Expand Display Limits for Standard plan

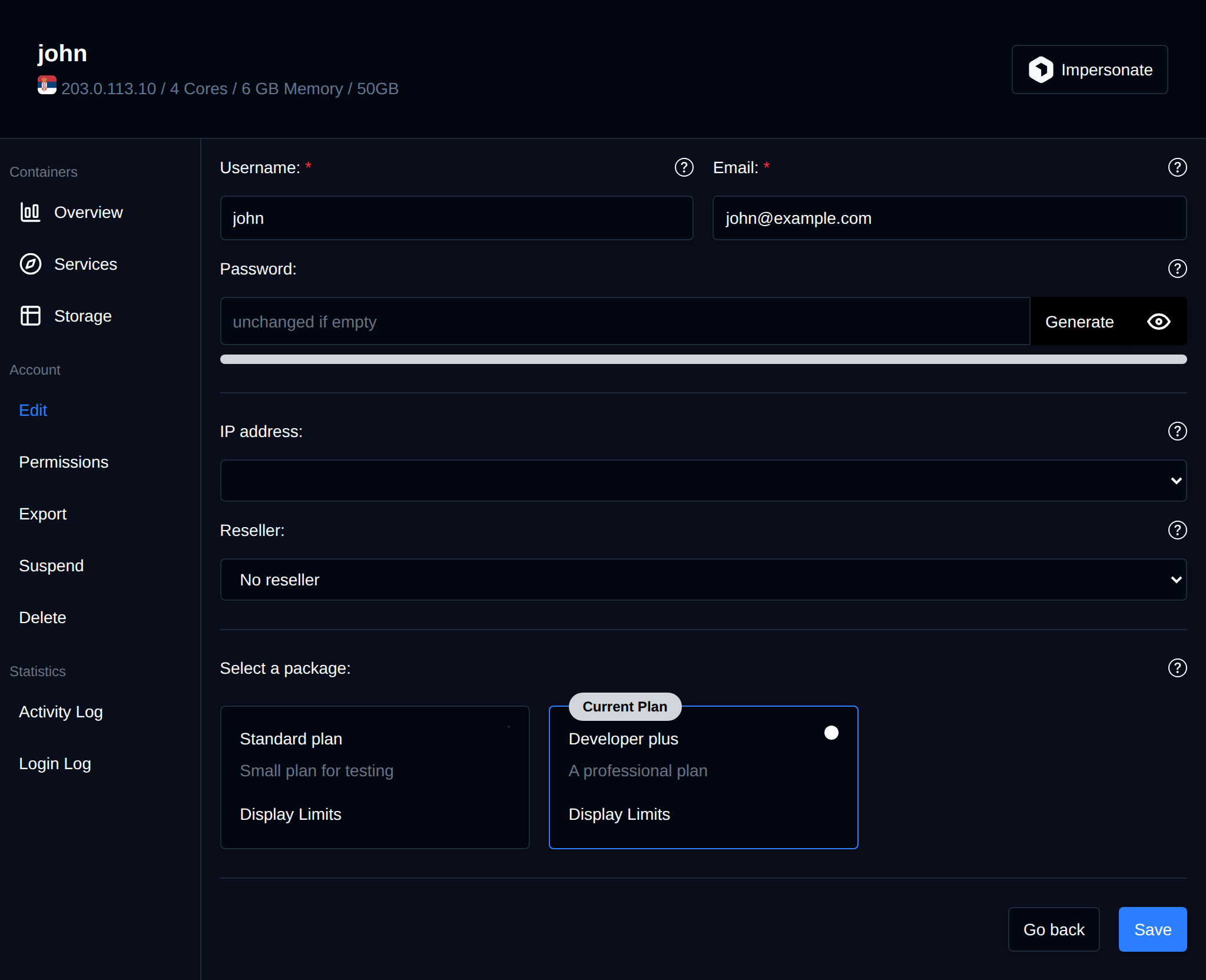pyautogui.click(x=290, y=814)
